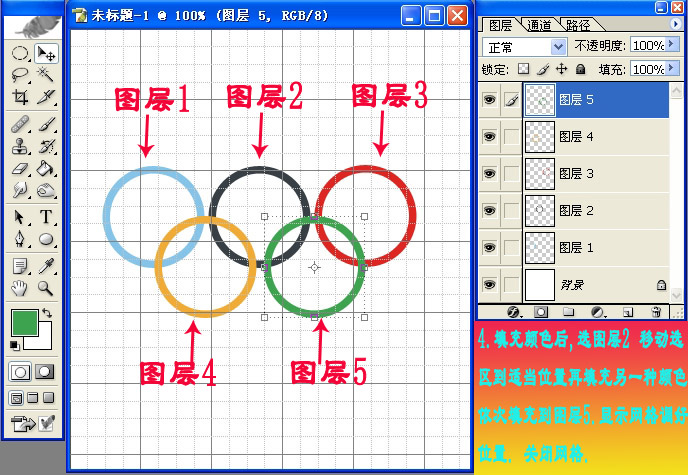Select the Healing Brush tool

20,125
